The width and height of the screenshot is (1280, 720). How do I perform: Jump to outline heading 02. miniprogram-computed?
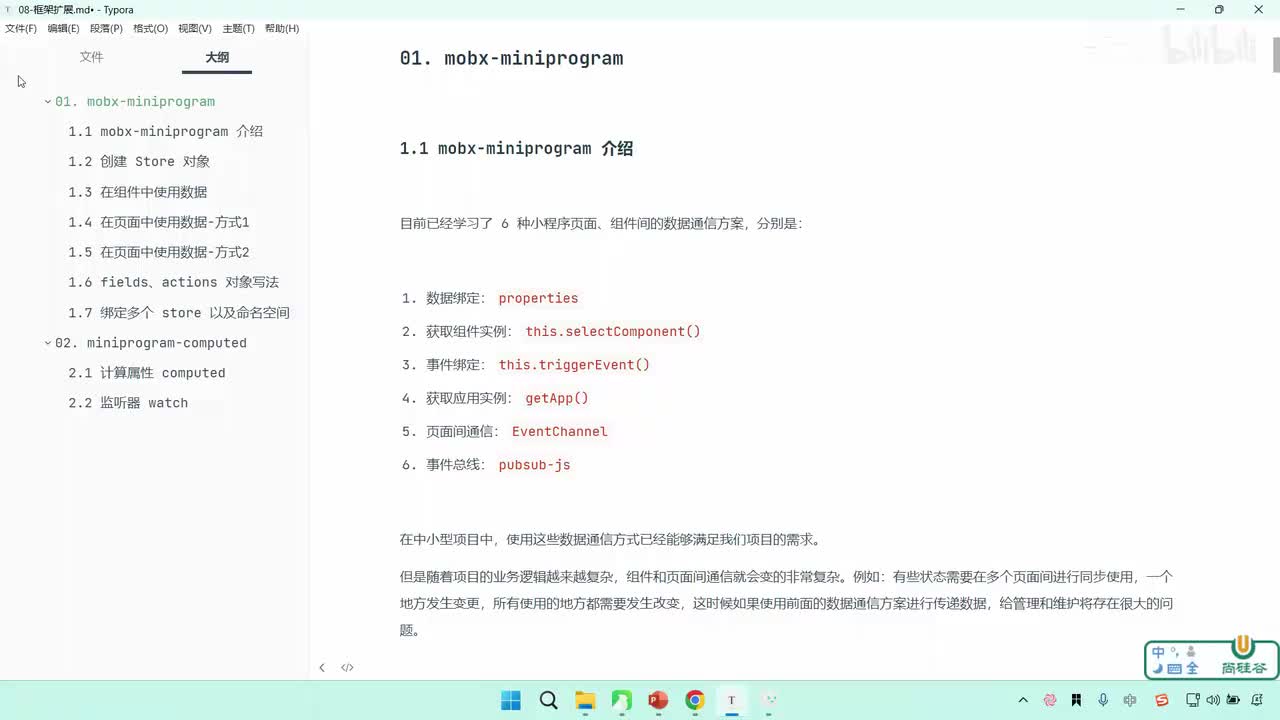click(151, 343)
